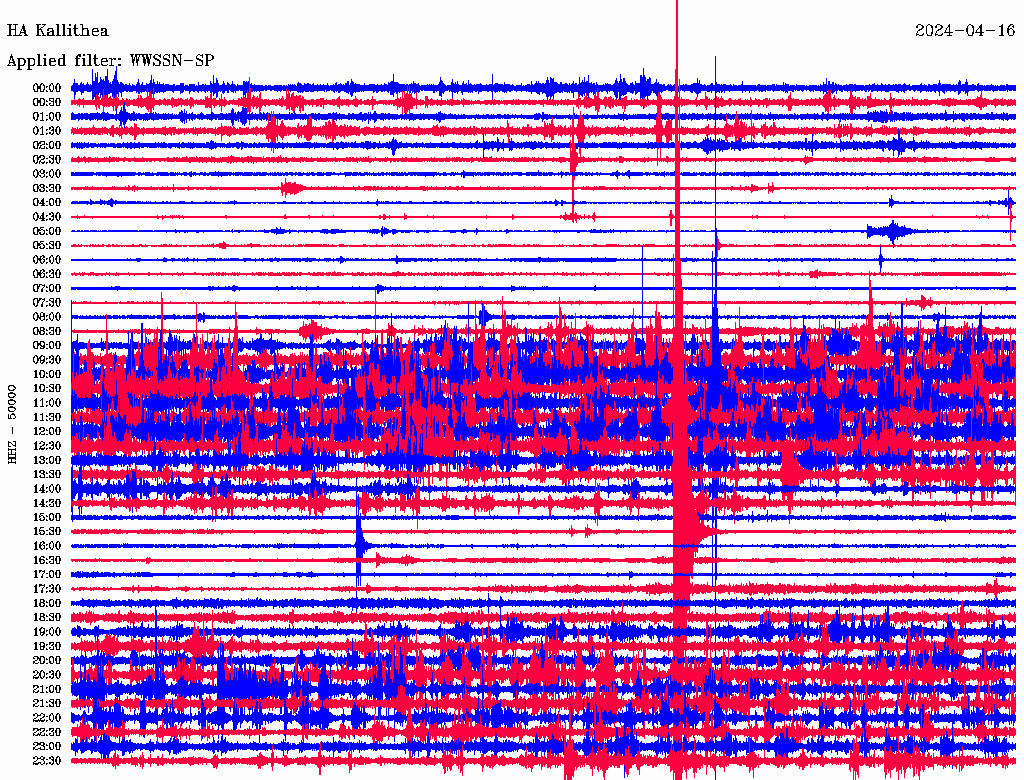The height and width of the screenshot is (780, 1024).
Task: Select the 10:00 time label
Action: pyautogui.click(x=47, y=374)
